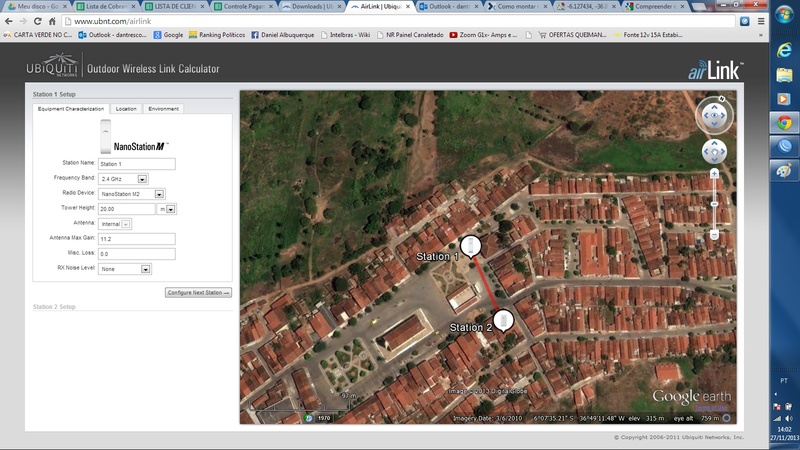
Task: Click the Misc. Loss input field
Action: [x=137, y=254]
